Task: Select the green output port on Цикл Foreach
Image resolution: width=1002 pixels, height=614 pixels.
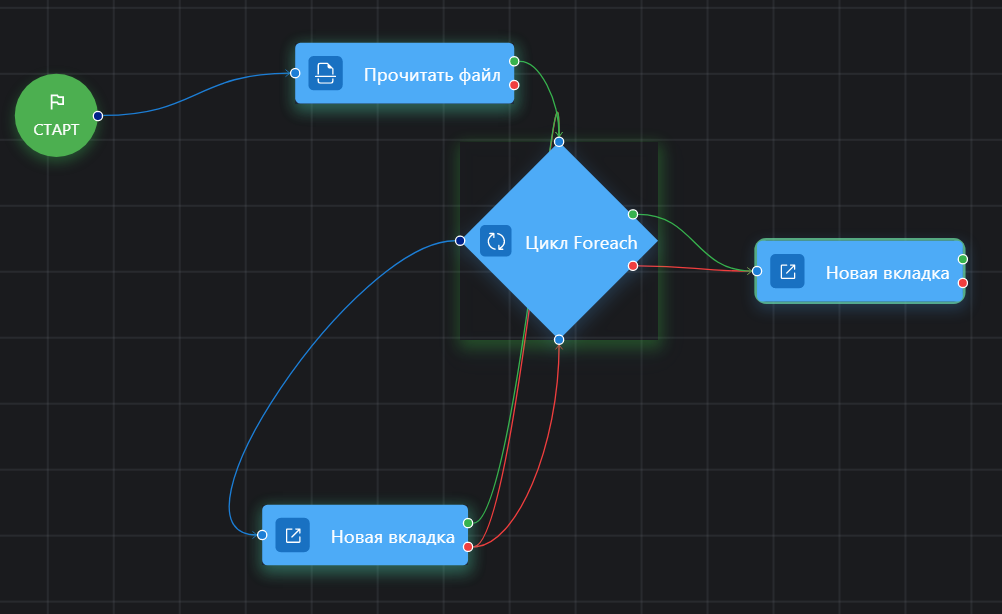Action: 633,214
